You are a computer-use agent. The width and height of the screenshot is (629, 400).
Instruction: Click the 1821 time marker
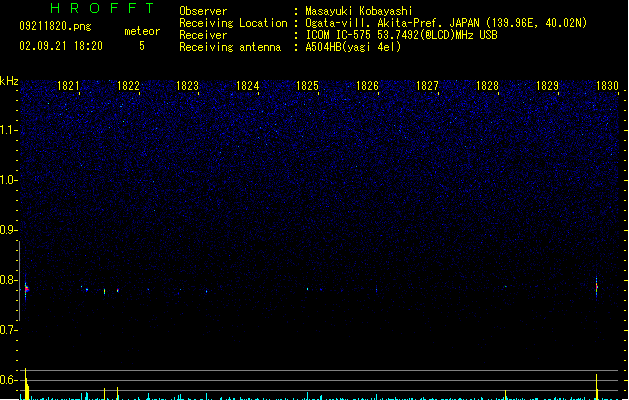68,86
